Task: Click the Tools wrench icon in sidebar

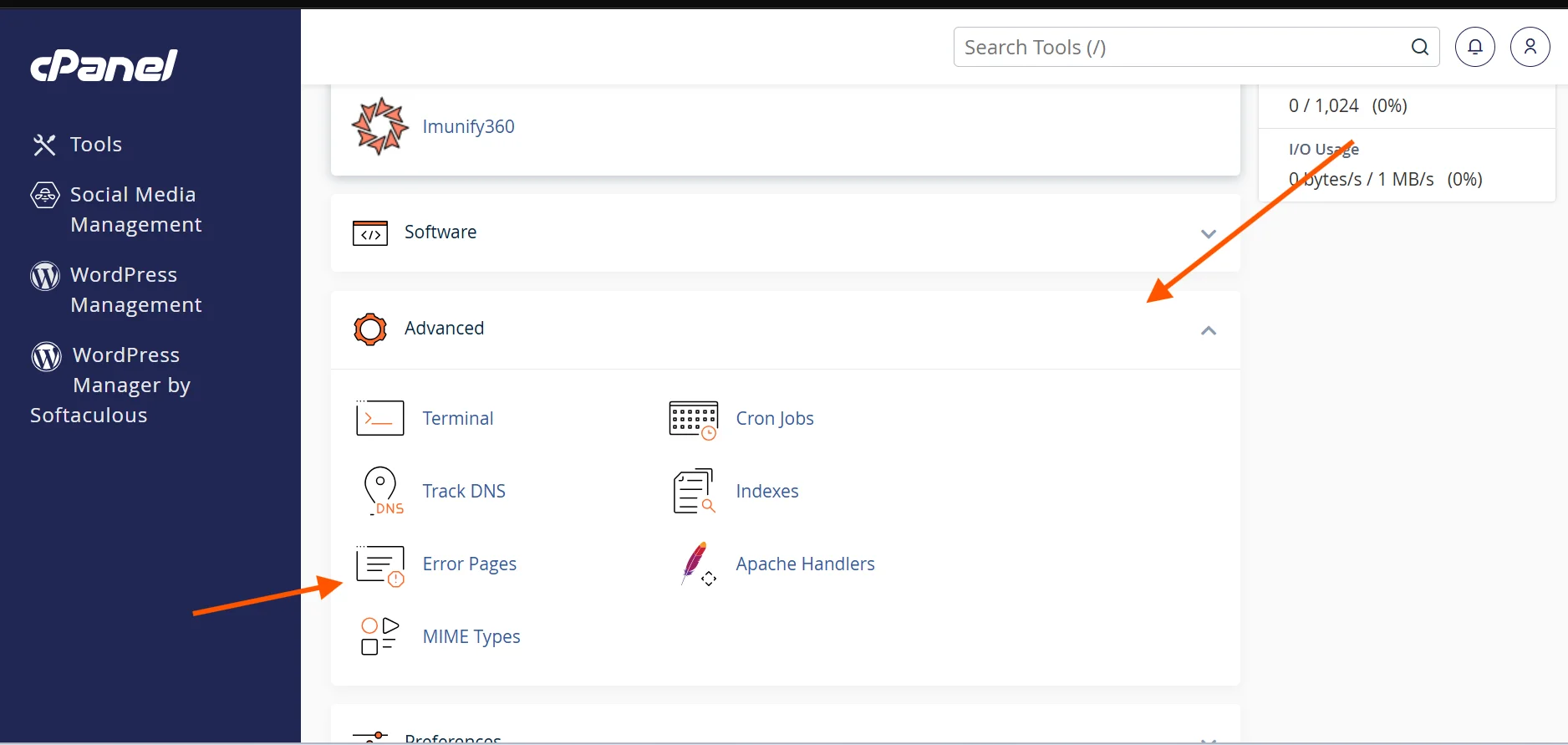Action: click(x=44, y=145)
